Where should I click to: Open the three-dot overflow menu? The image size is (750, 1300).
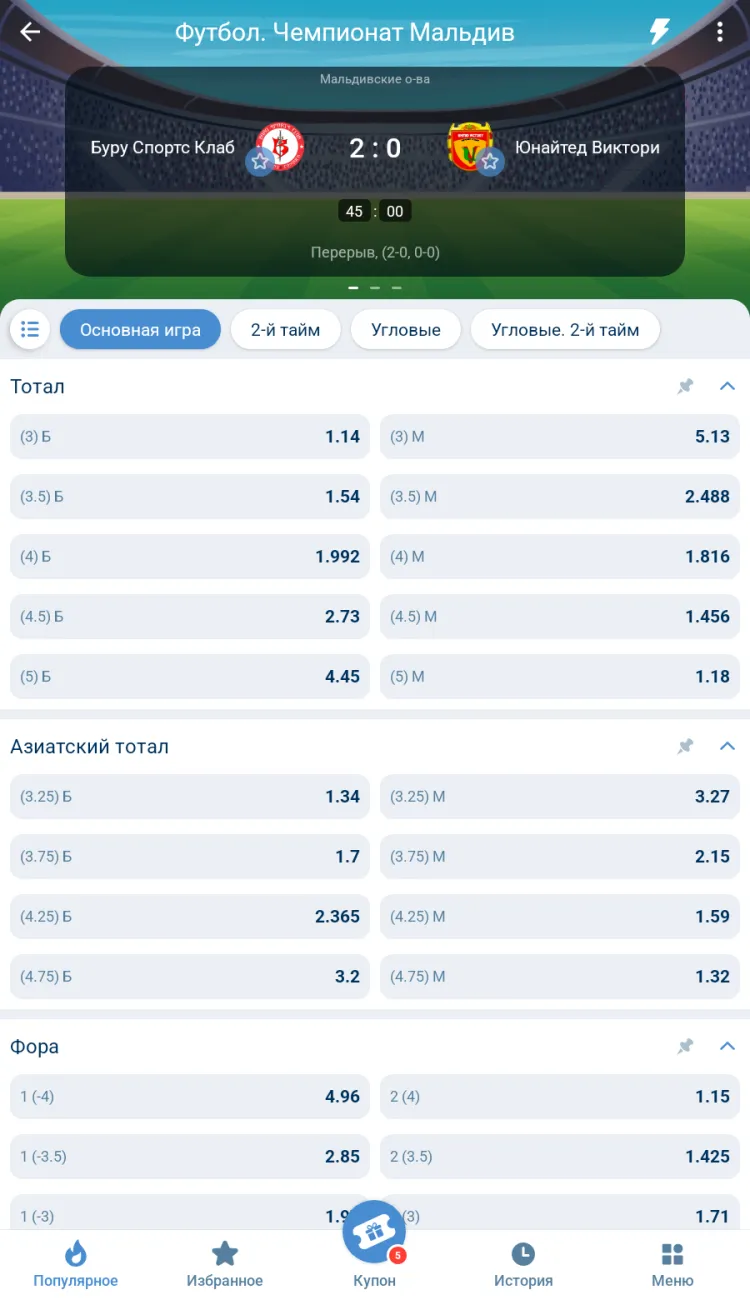coord(719,32)
